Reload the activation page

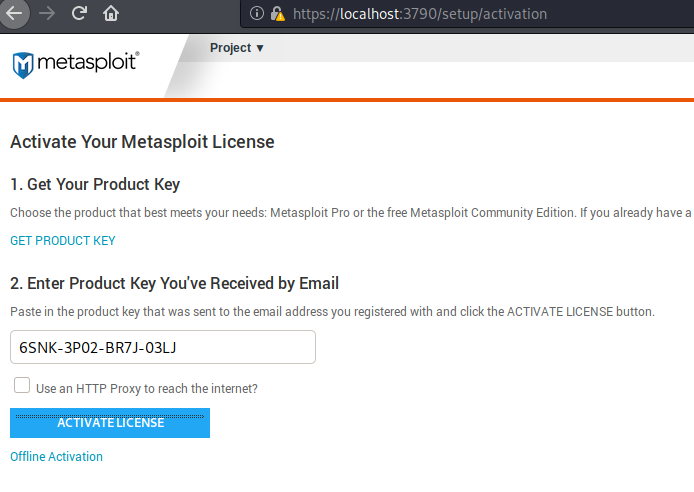79,13
